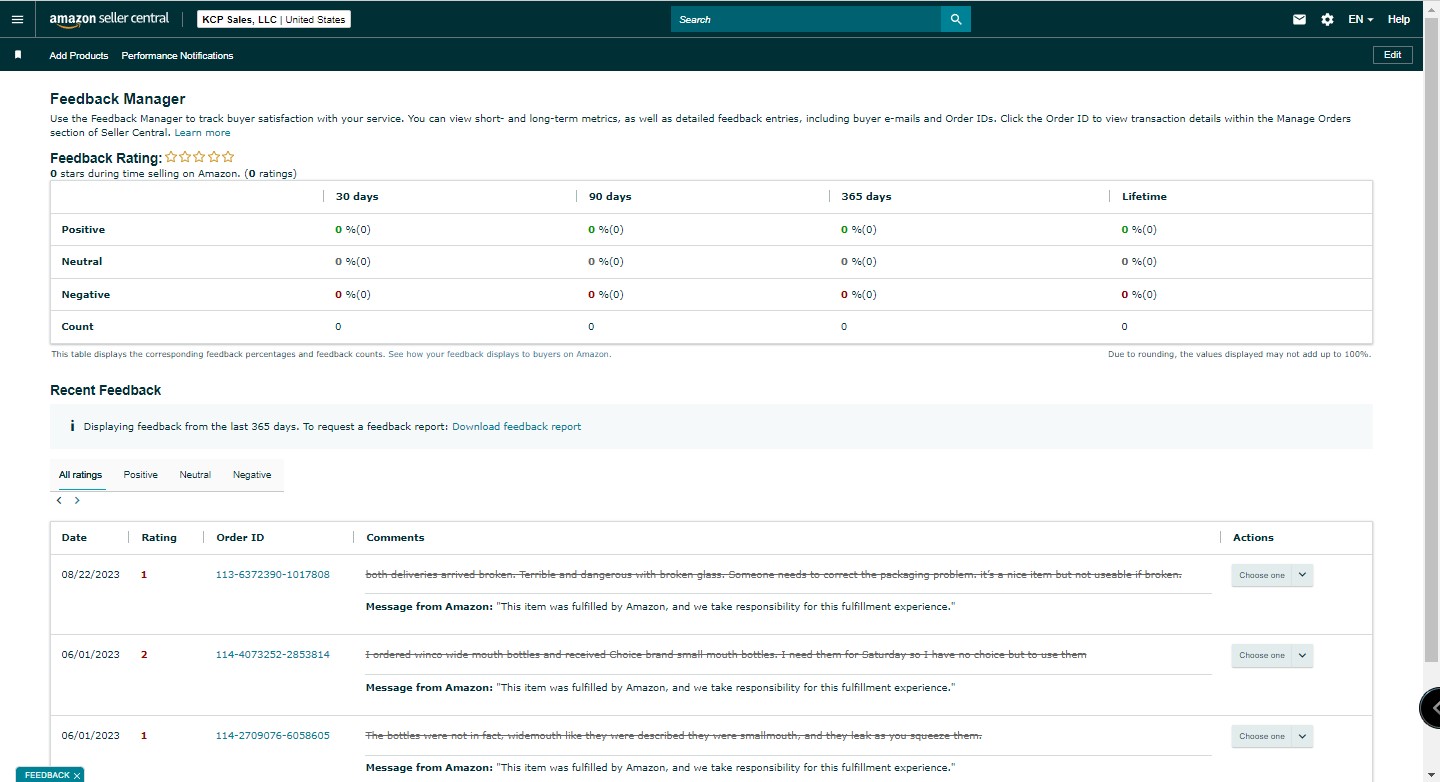Click the comment starting 'I ordered winco wide mouth'

726,655
